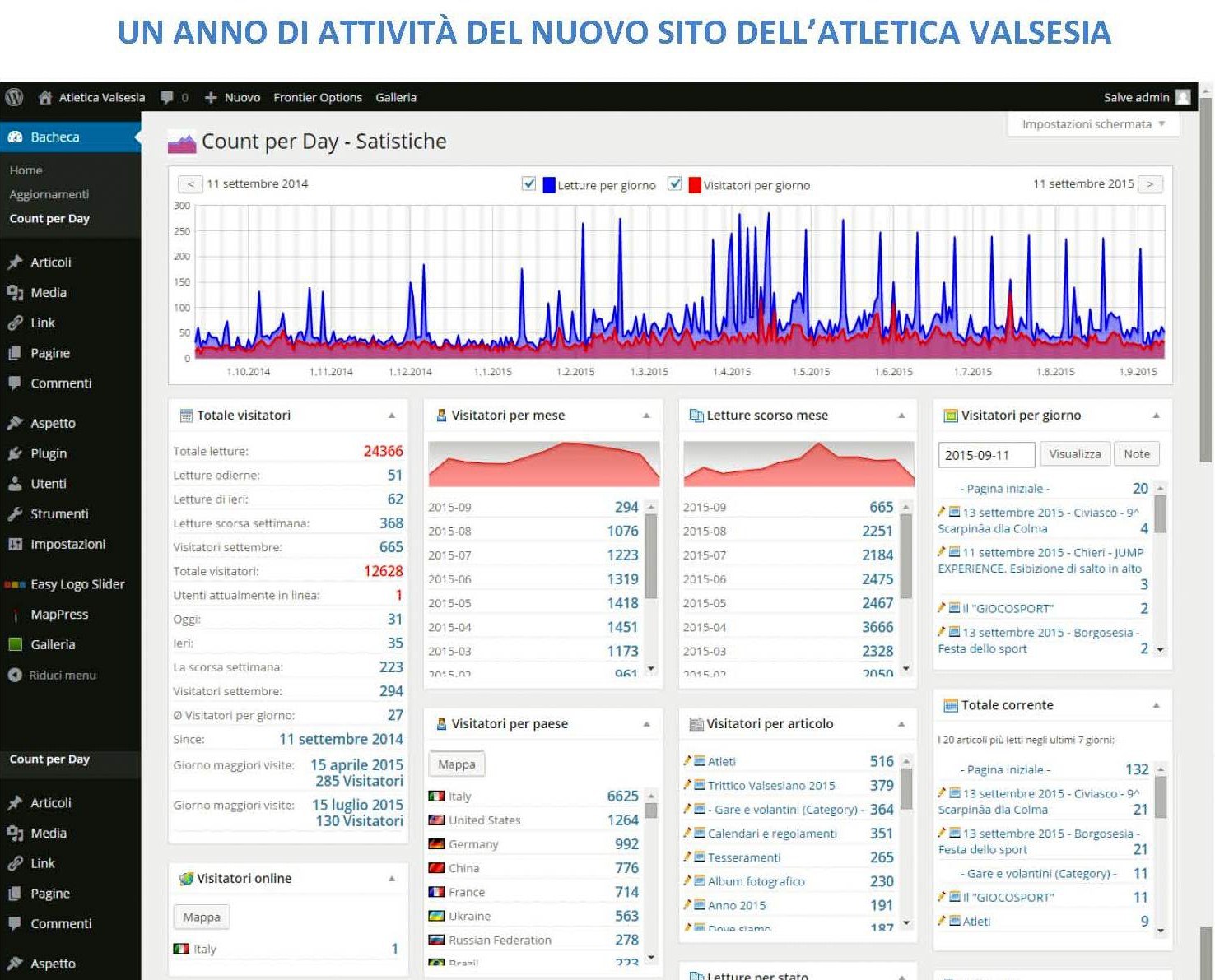Click the Easy Logo Slider sidebar icon
The width and height of the screenshot is (1215, 980).
(15, 584)
